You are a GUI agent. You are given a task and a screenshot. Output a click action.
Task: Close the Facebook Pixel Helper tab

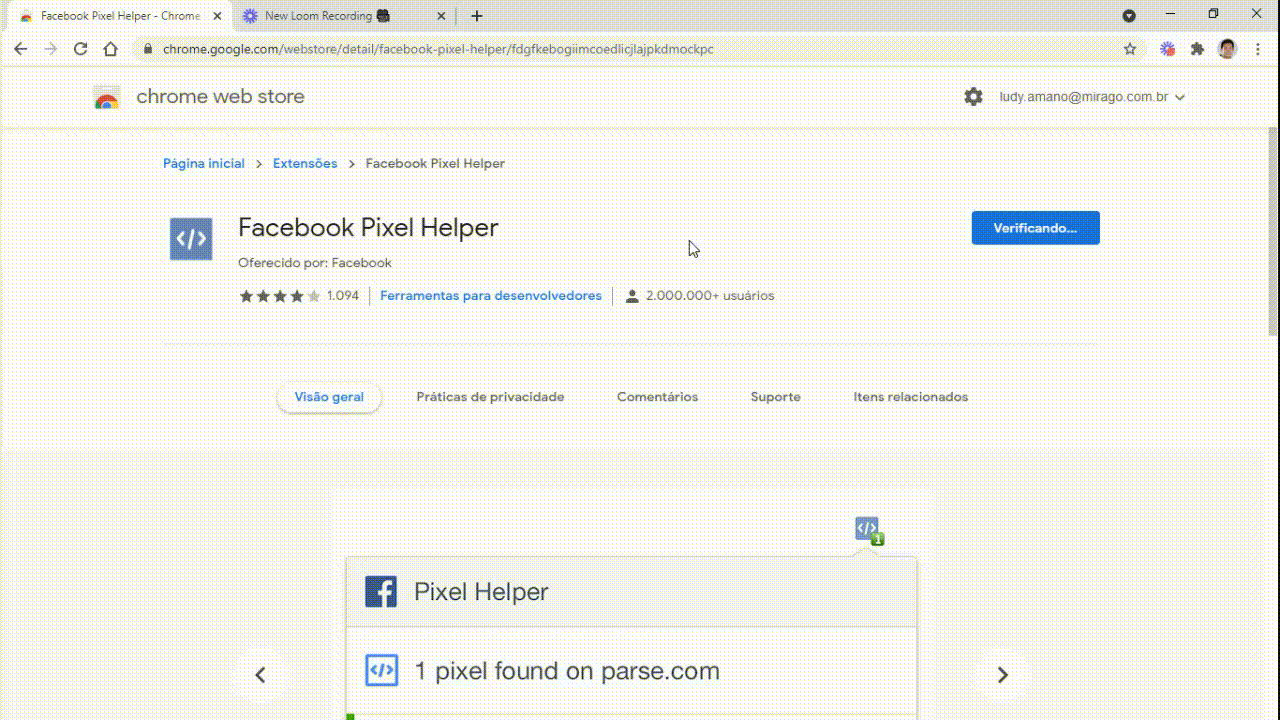(217, 16)
